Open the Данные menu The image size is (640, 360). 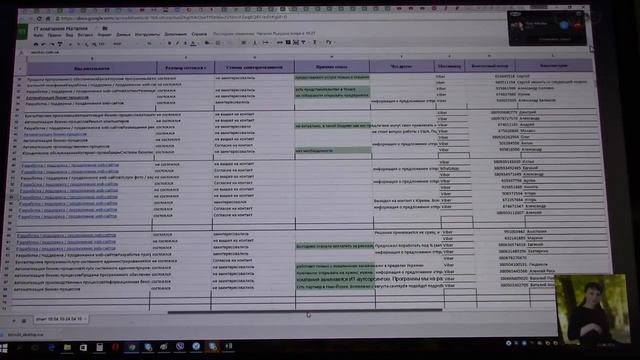(123, 35)
